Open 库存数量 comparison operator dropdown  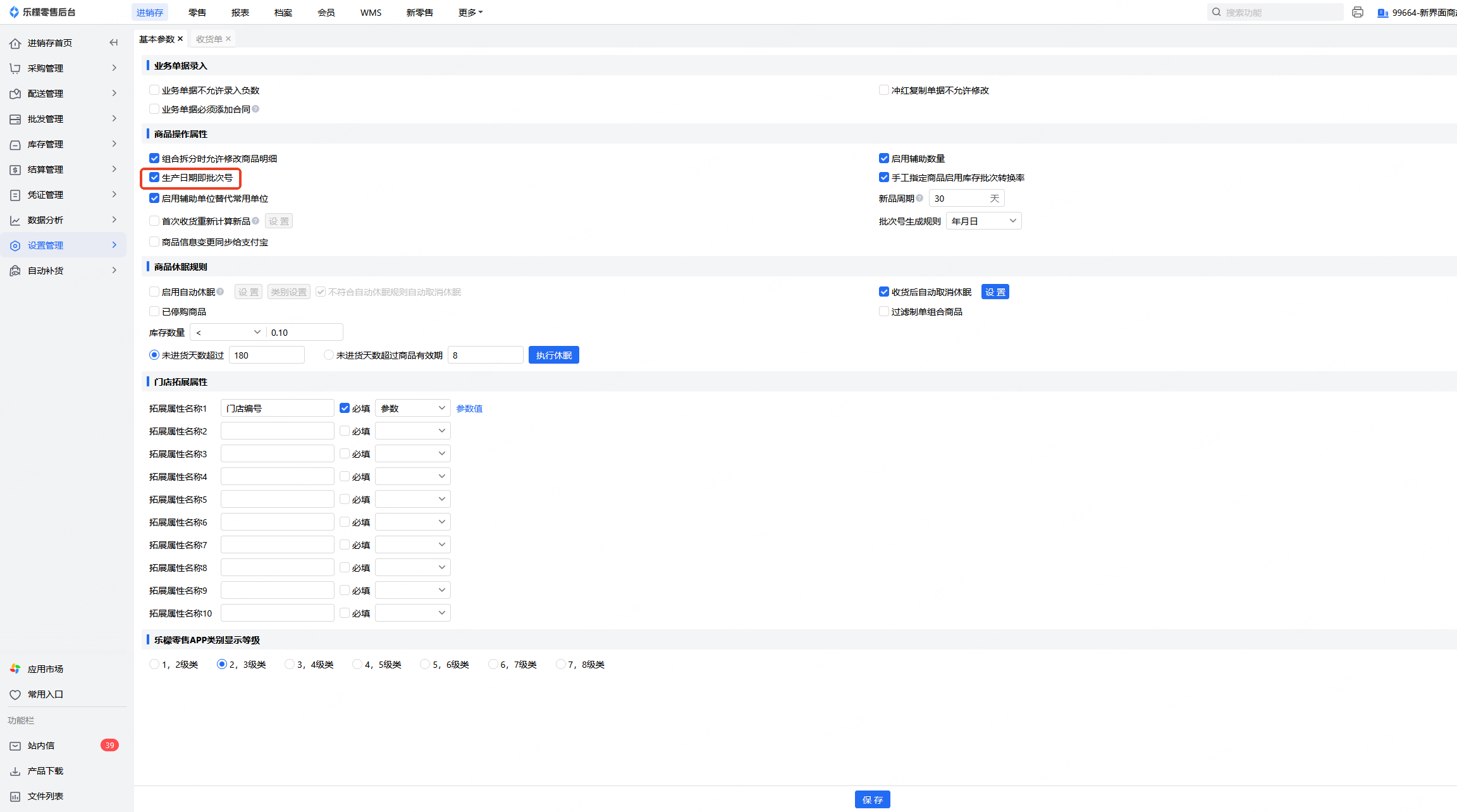tap(228, 333)
